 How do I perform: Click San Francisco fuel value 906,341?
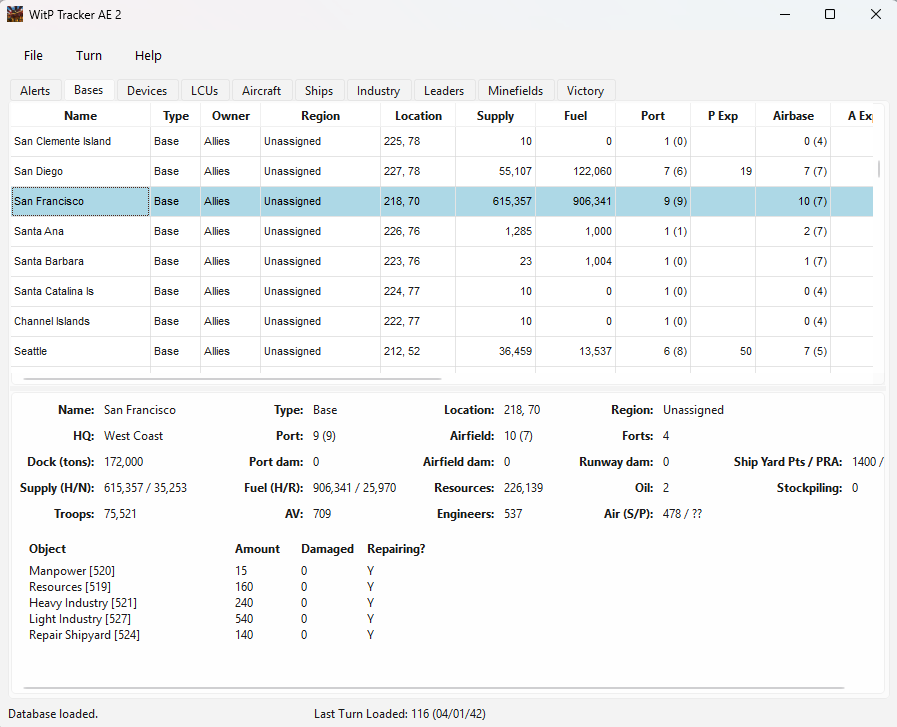(x=592, y=201)
